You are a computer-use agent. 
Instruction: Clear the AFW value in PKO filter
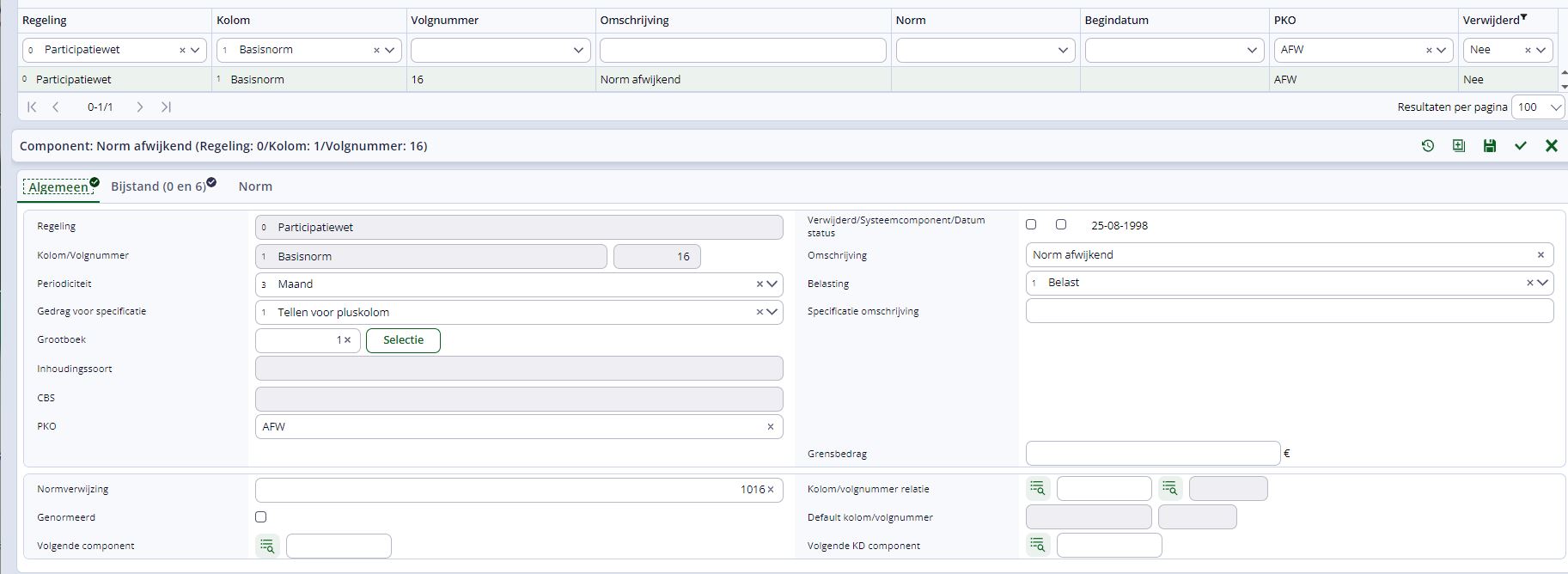(1430, 51)
